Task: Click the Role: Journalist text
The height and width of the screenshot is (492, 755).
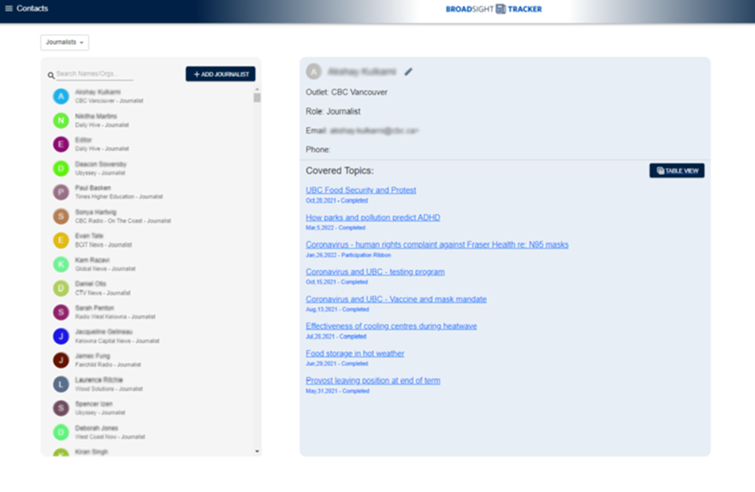Action: coord(333,111)
